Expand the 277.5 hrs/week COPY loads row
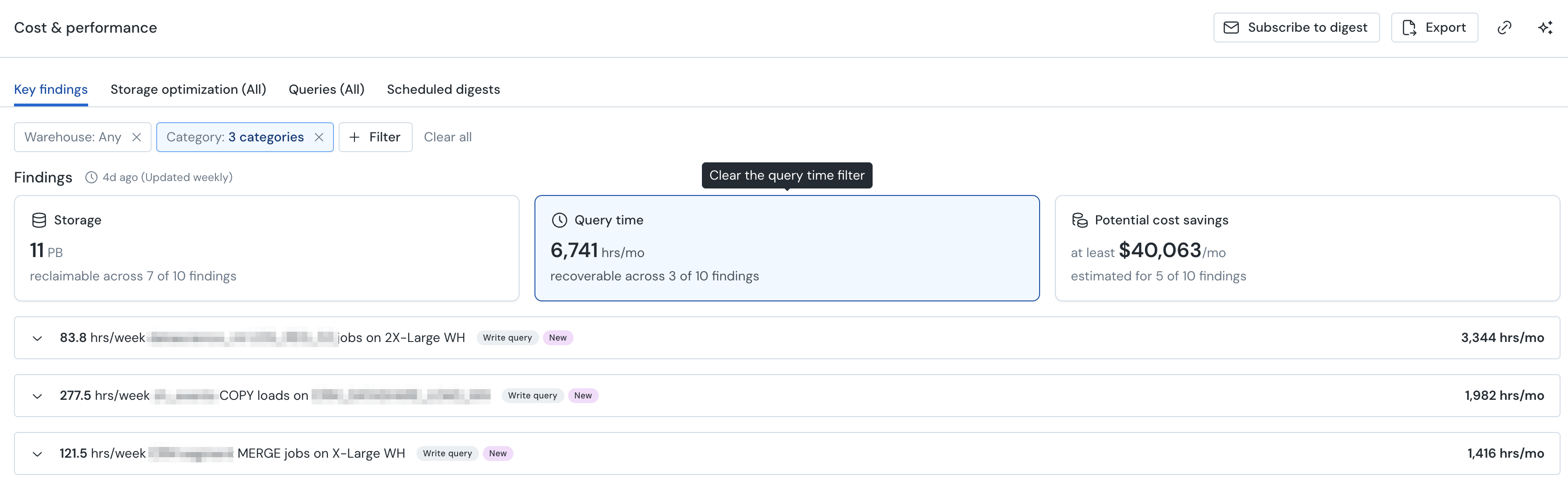1568x502 pixels. (x=37, y=396)
